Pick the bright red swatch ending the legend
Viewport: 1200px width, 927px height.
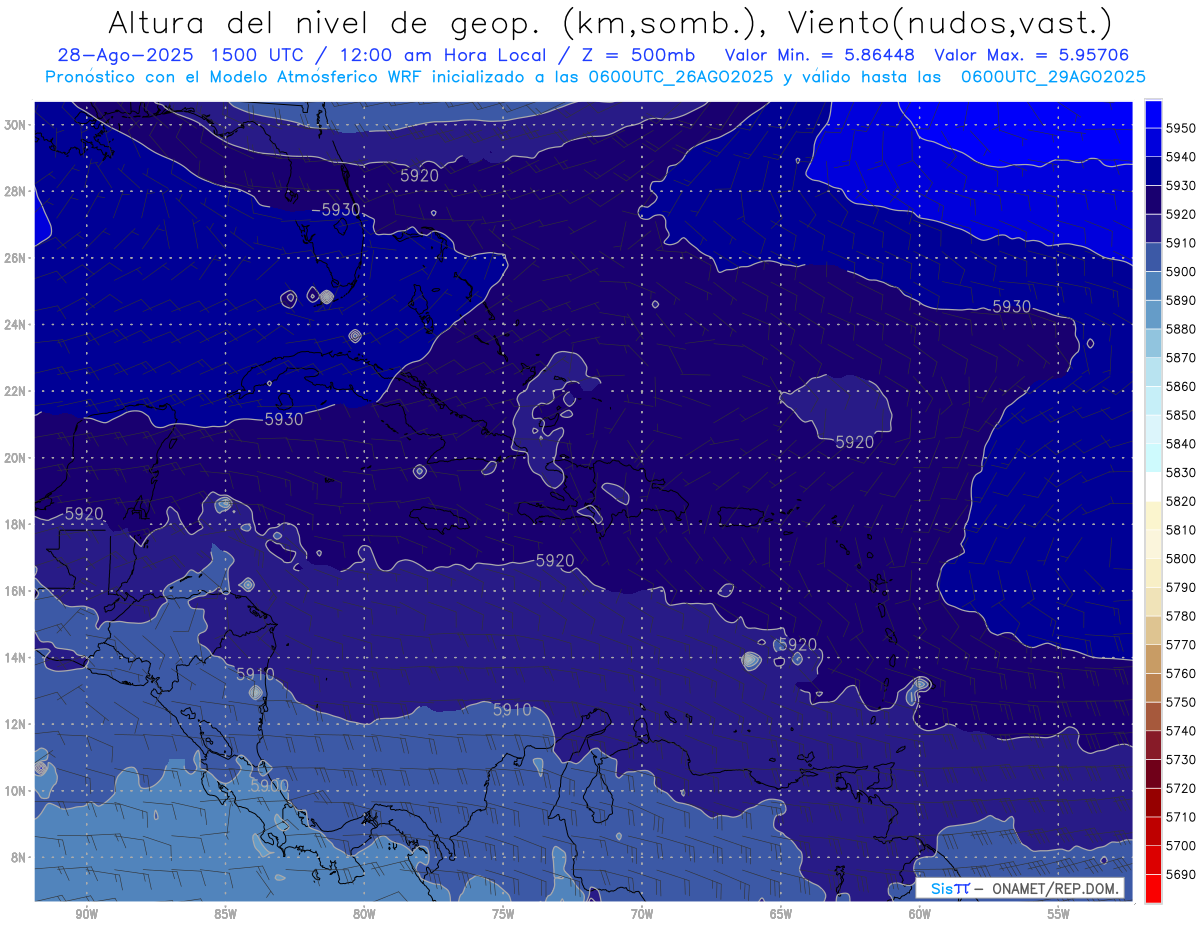pos(1153,888)
